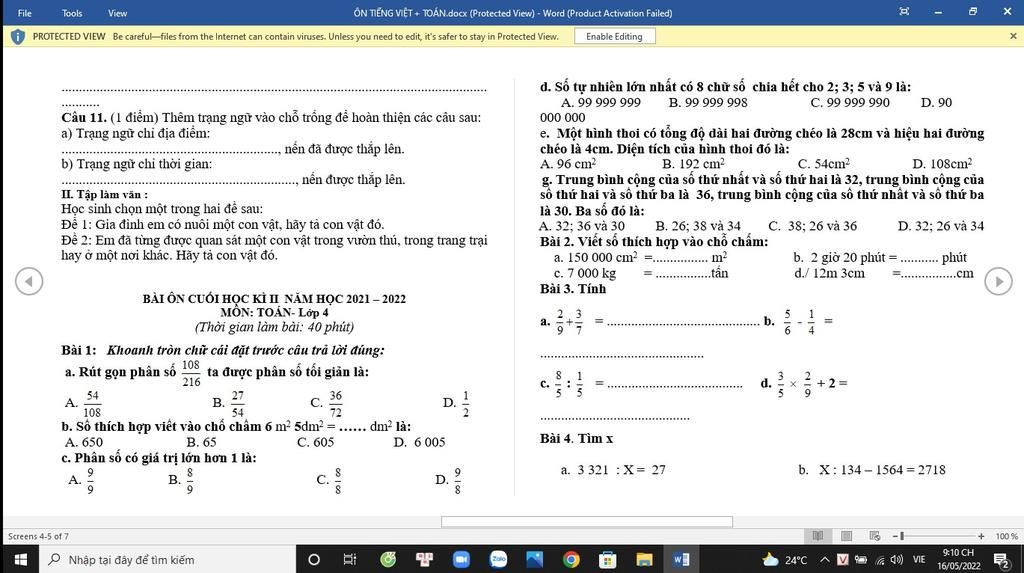This screenshot has width=1024, height=573.
Task: Click answer 'A. 99 999 999'
Action: coord(601,103)
